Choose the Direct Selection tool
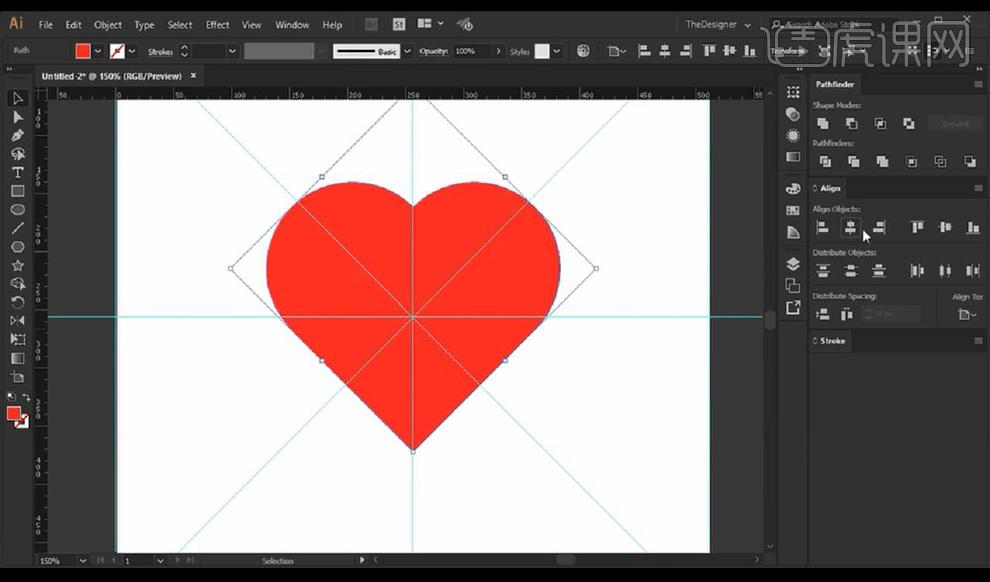Viewport: 990px width, 582px height. (x=18, y=116)
